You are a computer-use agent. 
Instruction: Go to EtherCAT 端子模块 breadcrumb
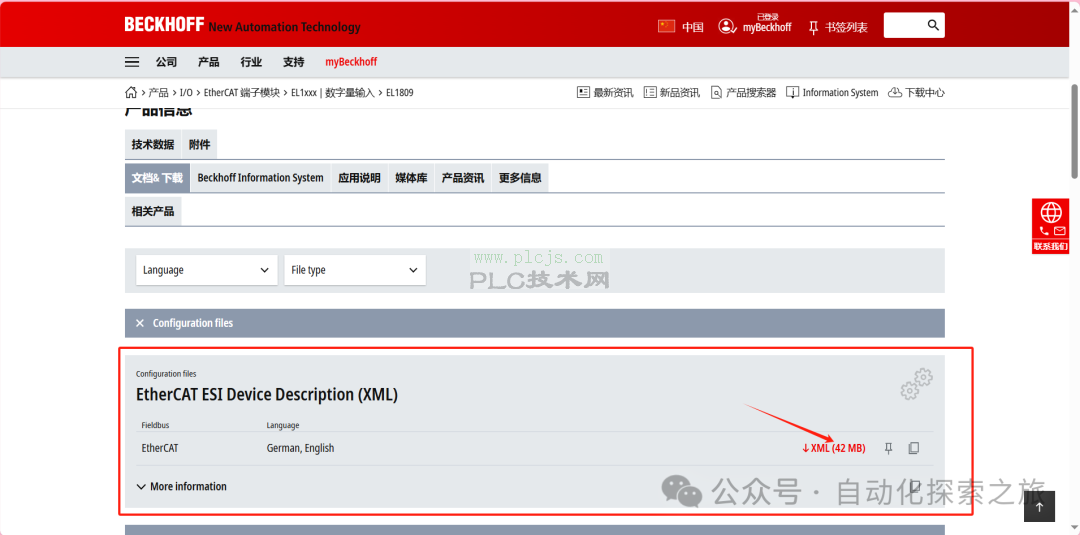click(x=242, y=92)
